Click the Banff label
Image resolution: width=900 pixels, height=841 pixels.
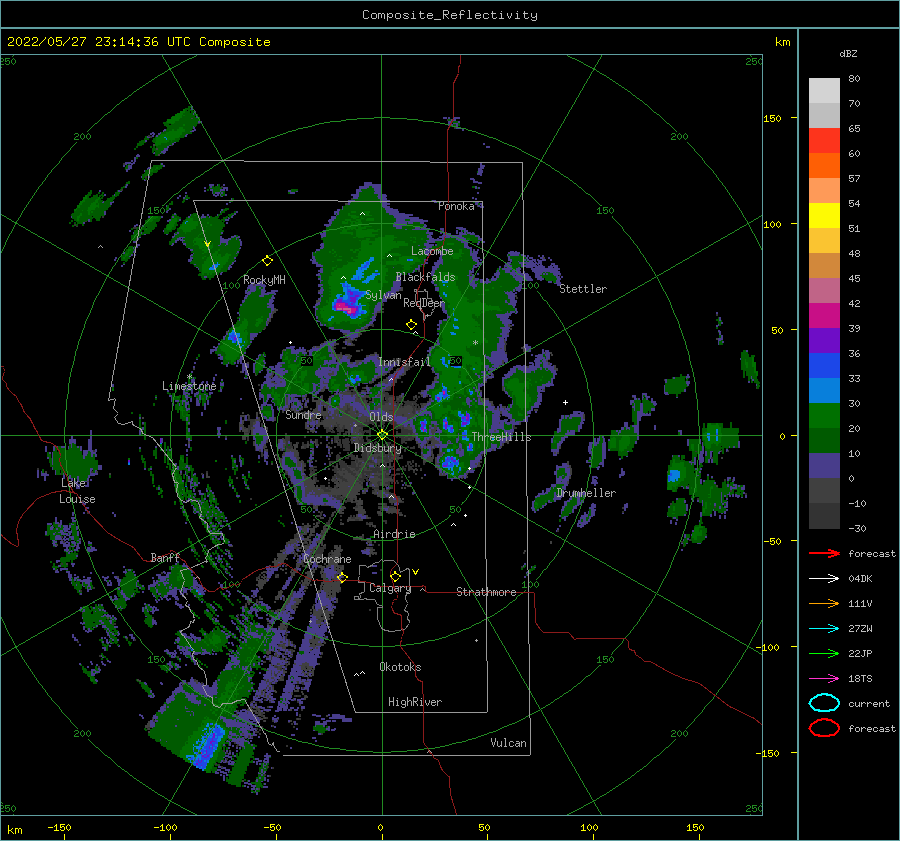pyautogui.click(x=165, y=557)
